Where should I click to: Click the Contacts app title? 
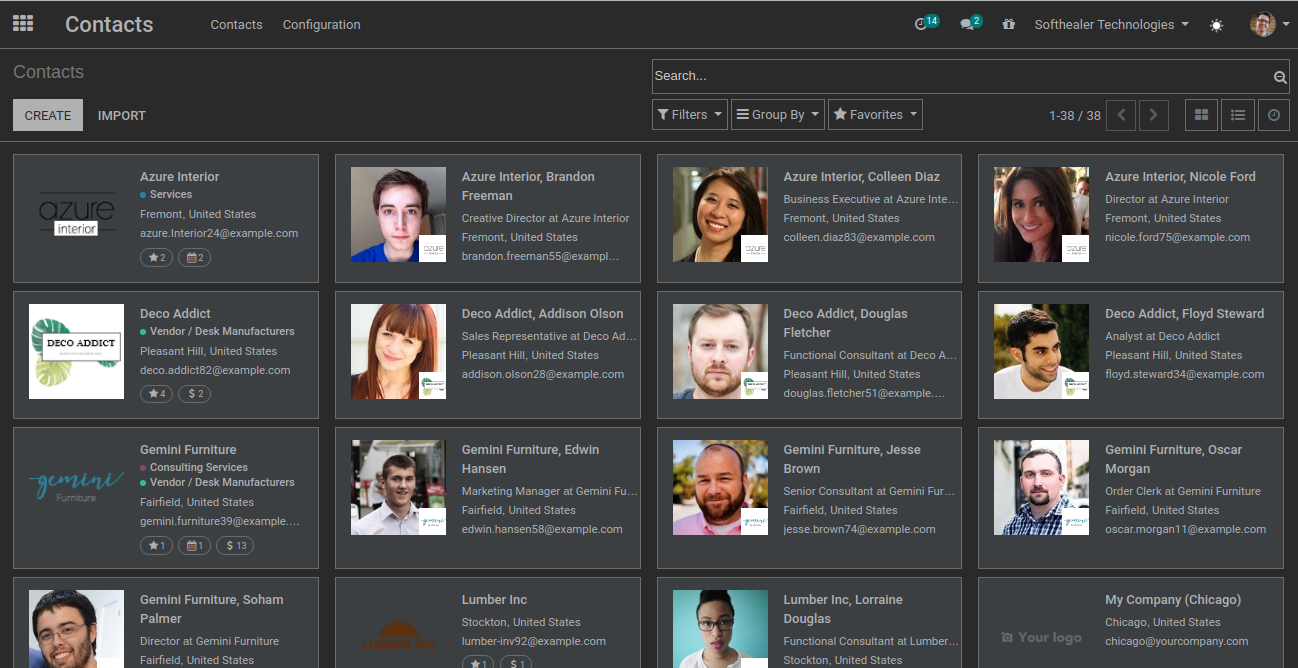[109, 24]
